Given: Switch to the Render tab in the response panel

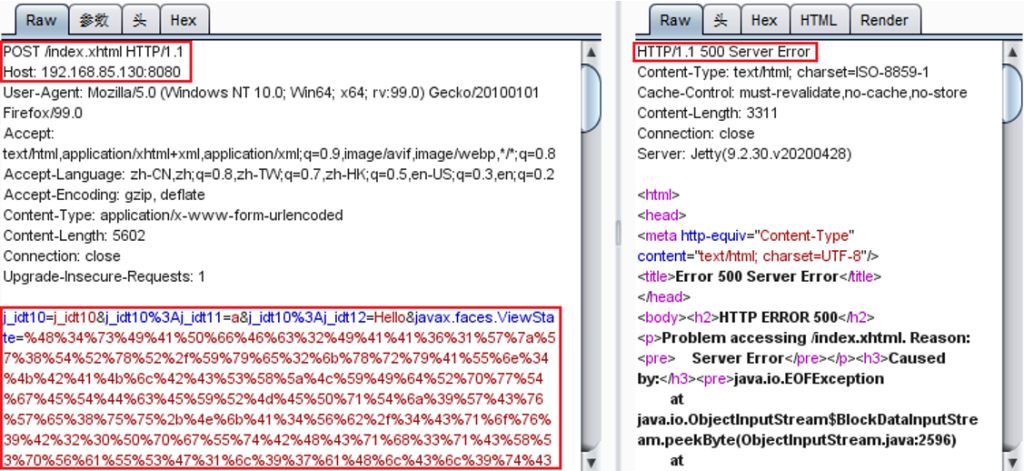Looking at the screenshot, I should click(x=884, y=20).
